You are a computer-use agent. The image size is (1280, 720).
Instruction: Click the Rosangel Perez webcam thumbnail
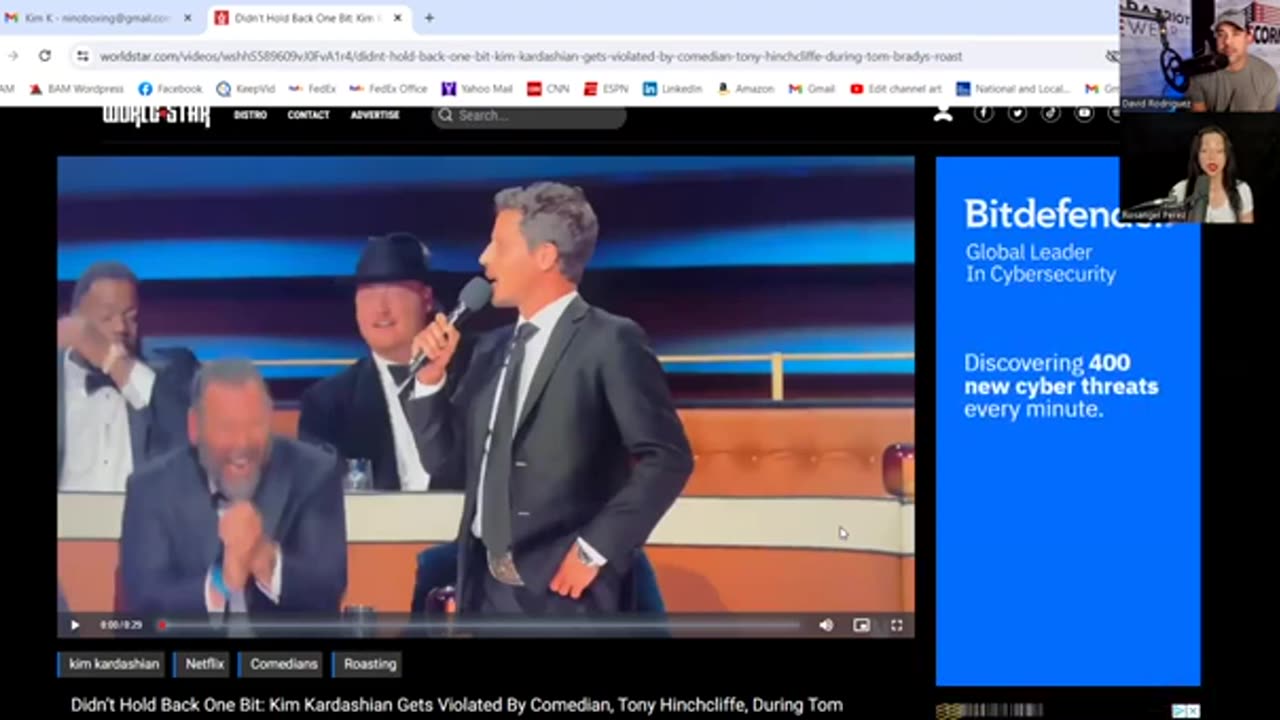click(x=1200, y=167)
